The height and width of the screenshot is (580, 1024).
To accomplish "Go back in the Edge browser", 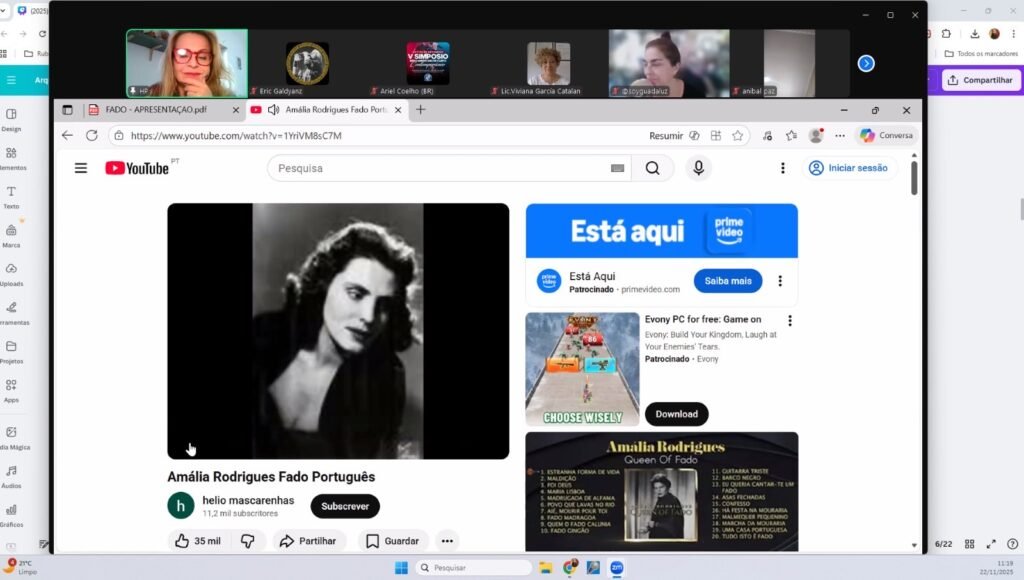I will click(x=67, y=135).
